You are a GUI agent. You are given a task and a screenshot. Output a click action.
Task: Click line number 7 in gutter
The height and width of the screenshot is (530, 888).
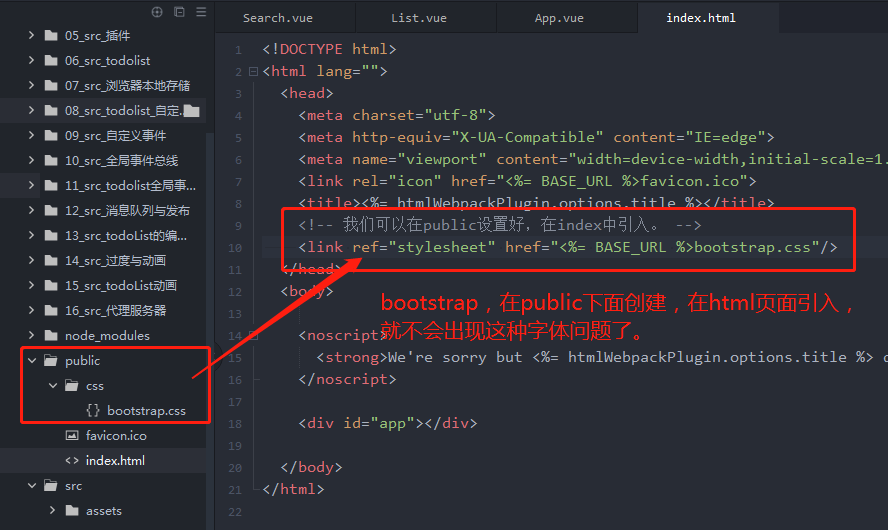tap(238, 182)
